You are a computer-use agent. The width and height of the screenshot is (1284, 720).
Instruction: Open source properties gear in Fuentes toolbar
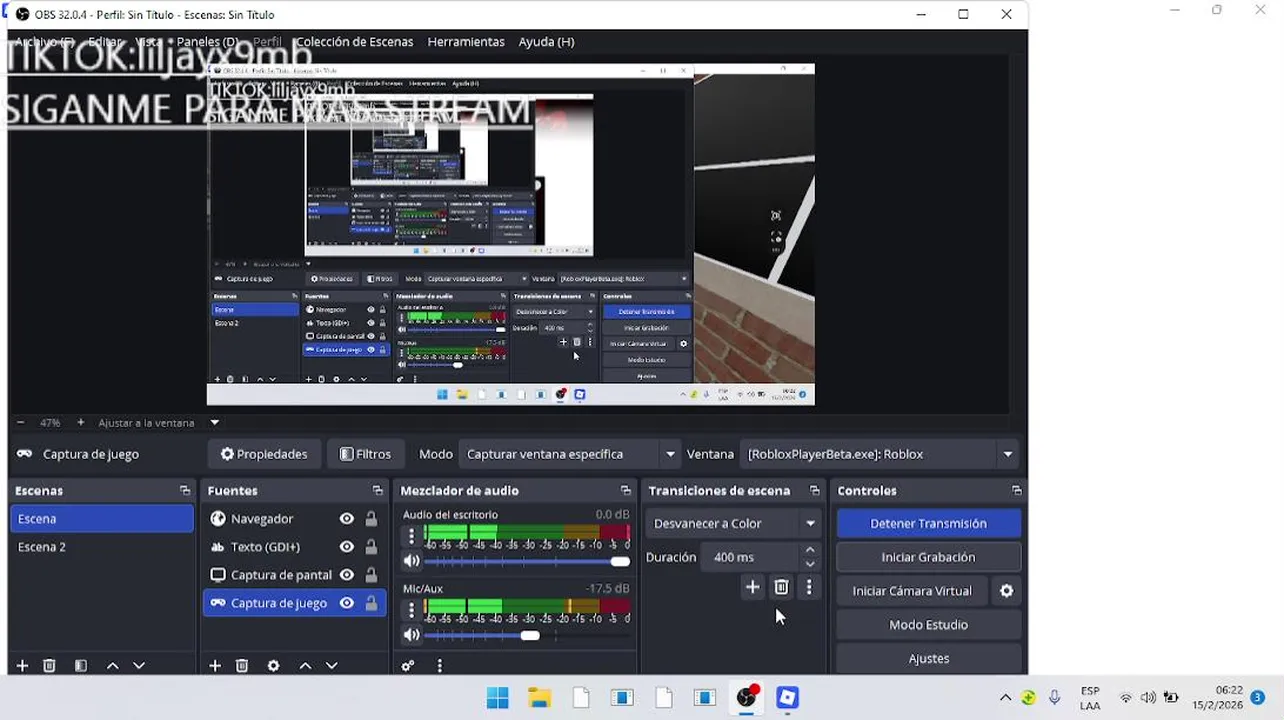coord(273,666)
